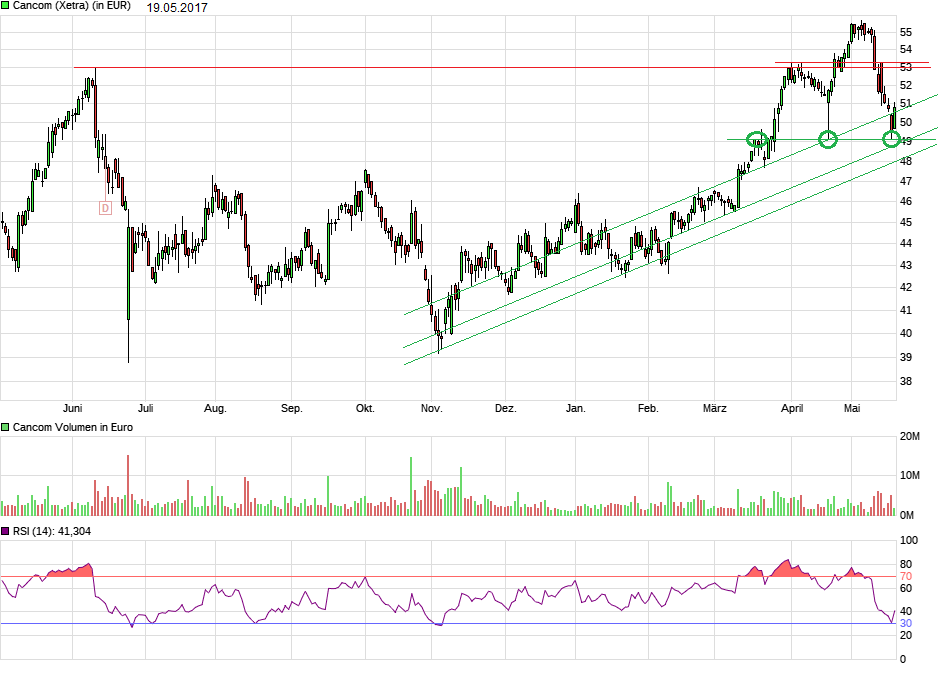Click the price axis value 49
This screenshot has width=938, height=674.
[906, 141]
